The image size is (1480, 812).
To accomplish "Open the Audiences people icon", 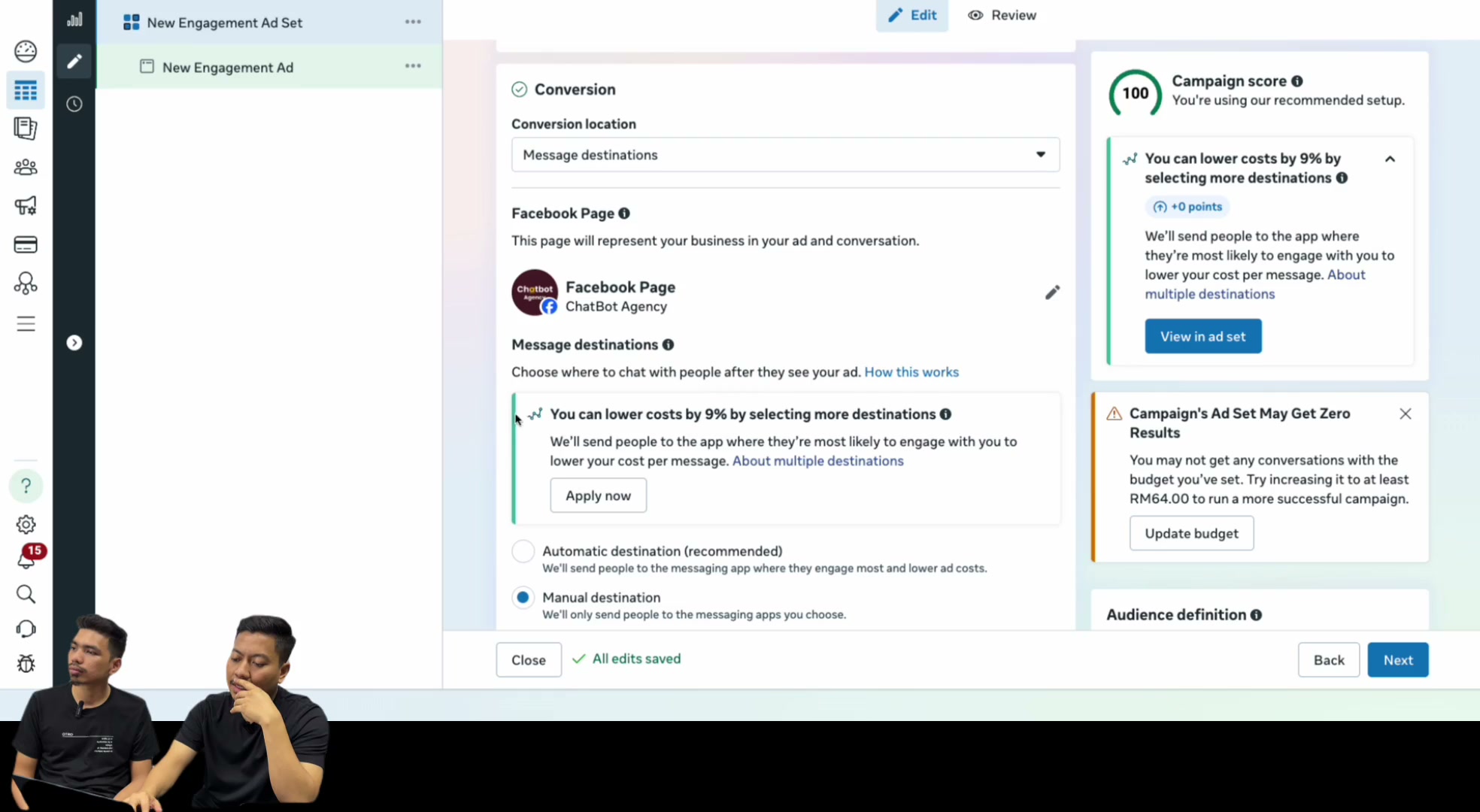I will coord(26,167).
